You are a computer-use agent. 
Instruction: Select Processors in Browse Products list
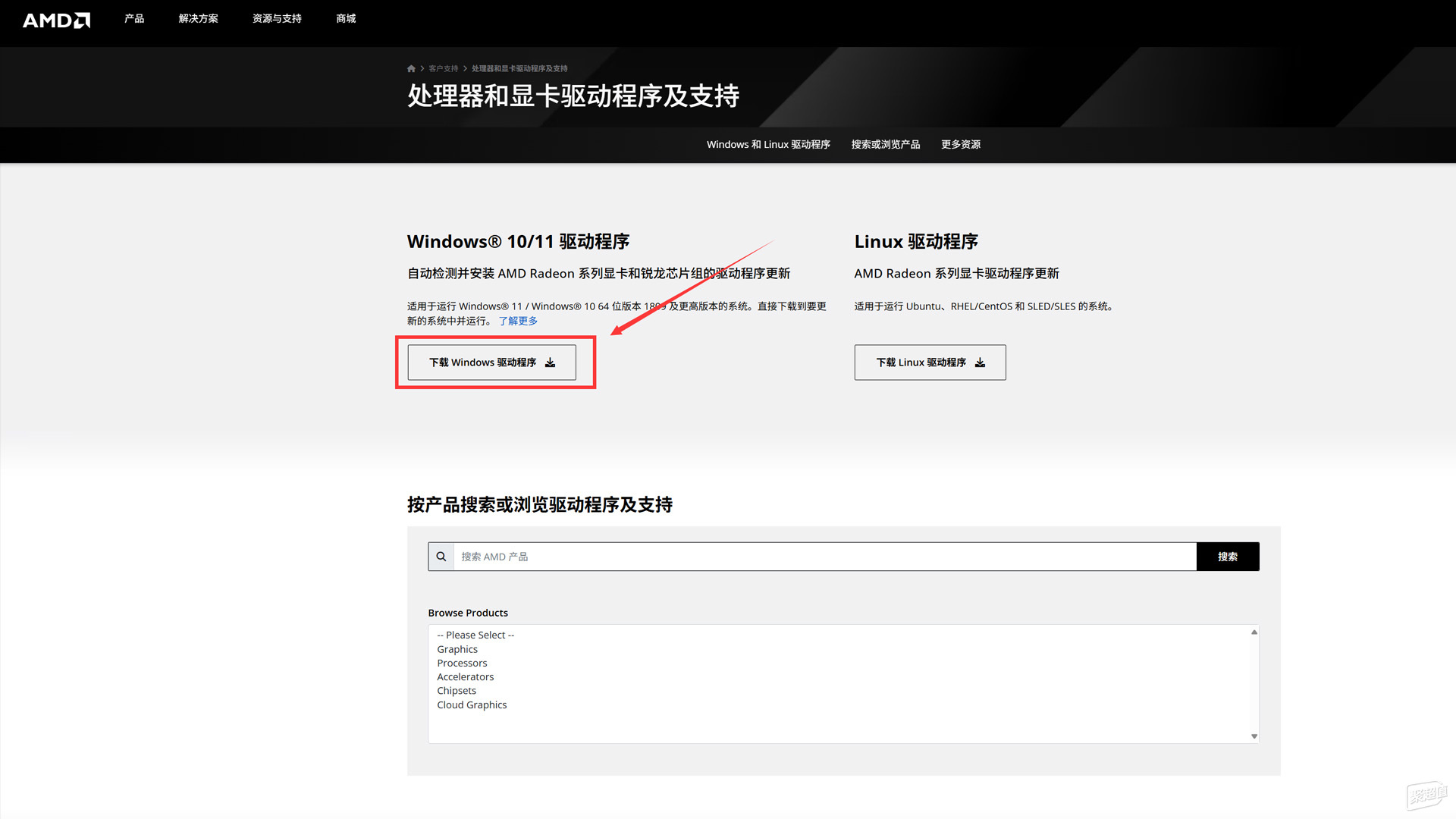pyautogui.click(x=462, y=663)
